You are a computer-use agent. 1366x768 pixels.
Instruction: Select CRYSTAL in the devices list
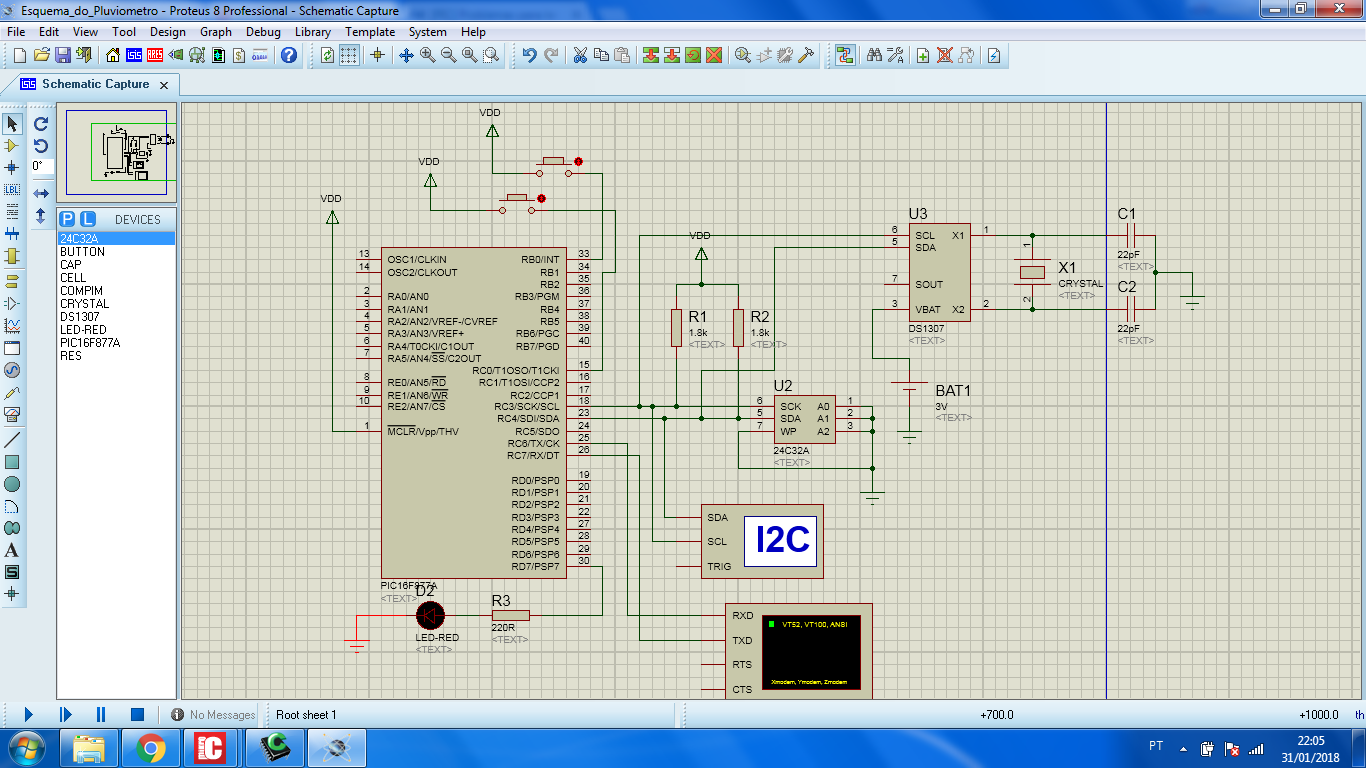pos(116,304)
